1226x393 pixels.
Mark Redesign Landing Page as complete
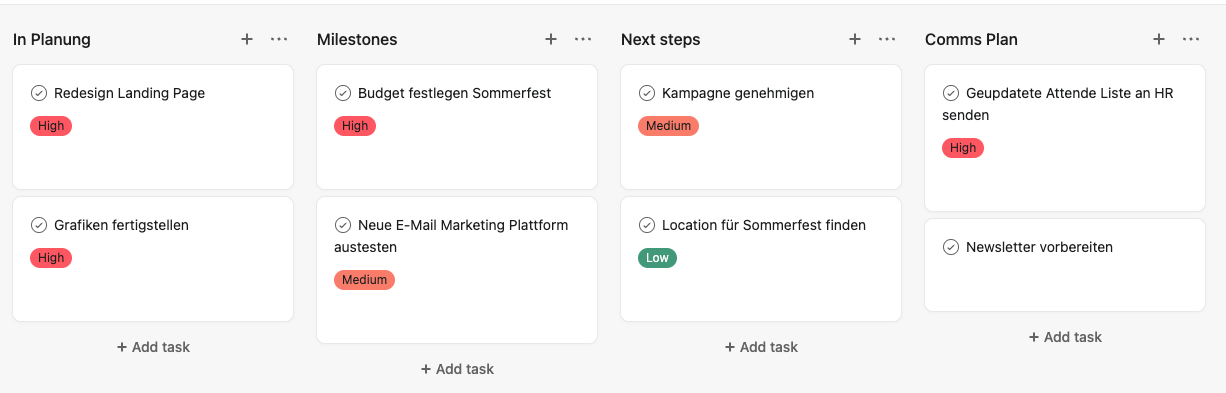click(x=39, y=93)
